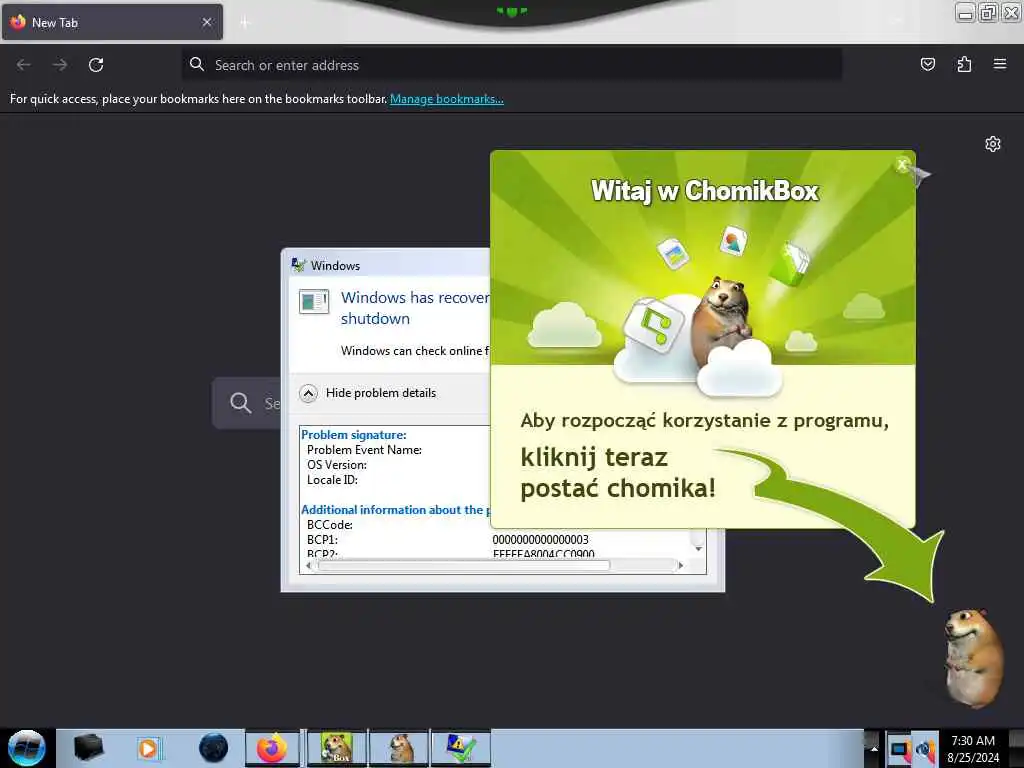Reload the page in Firefox
1024x768 pixels.
click(x=96, y=65)
